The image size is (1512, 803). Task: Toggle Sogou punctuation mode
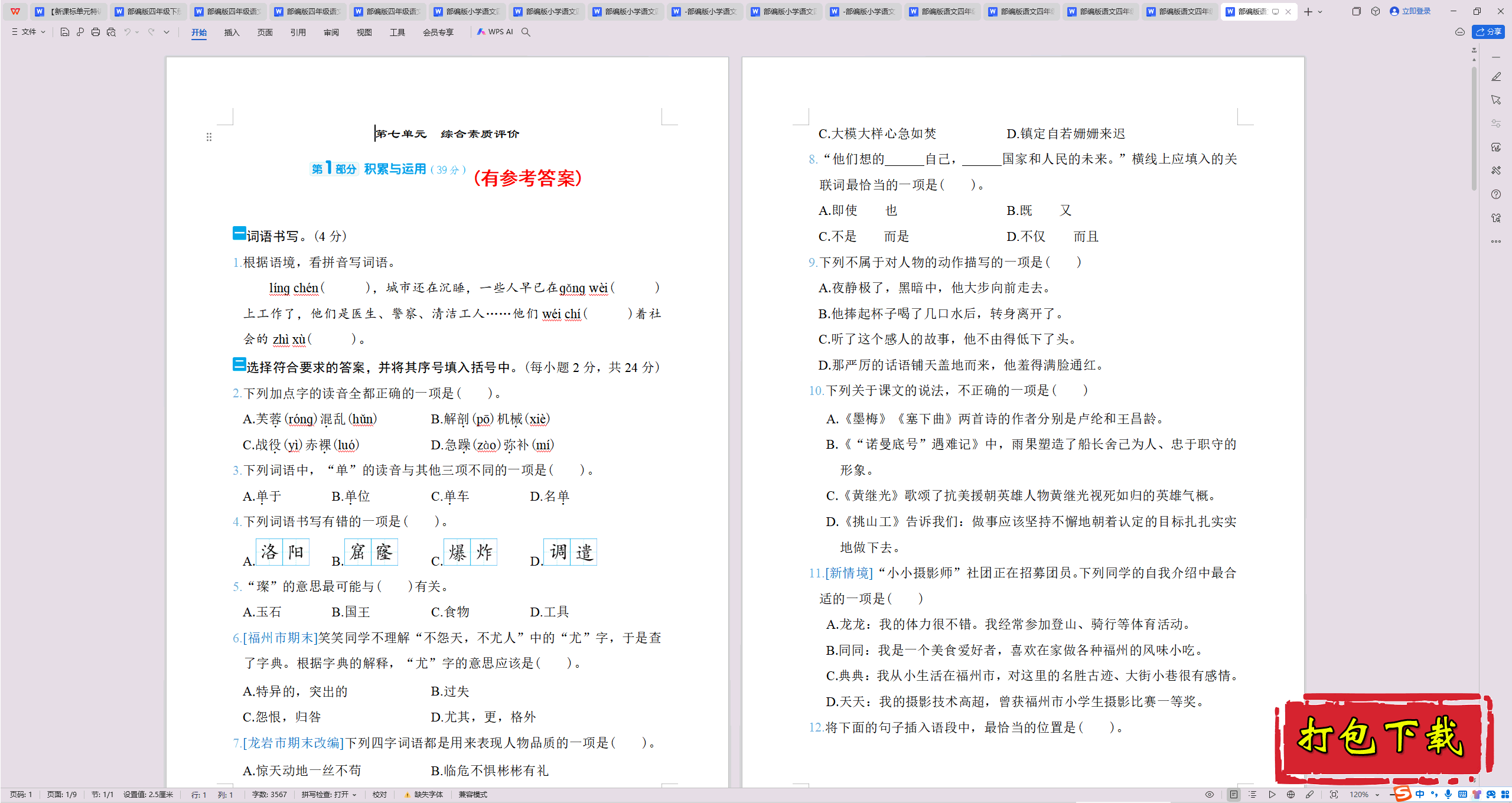tap(1434, 795)
